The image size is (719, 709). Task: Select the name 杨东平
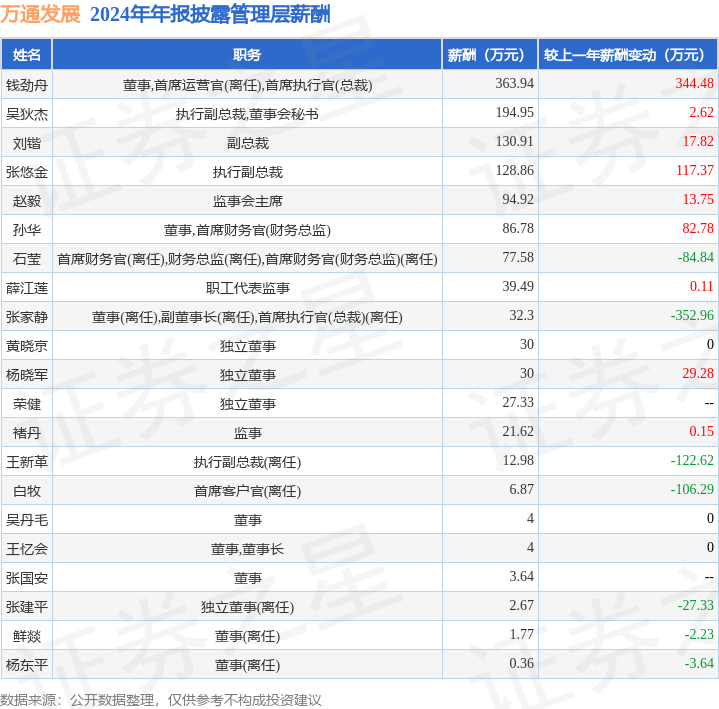coord(27,665)
